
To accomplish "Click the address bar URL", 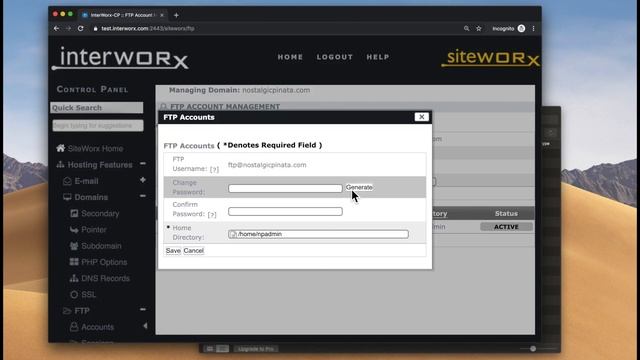I will [x=148, y=29].
